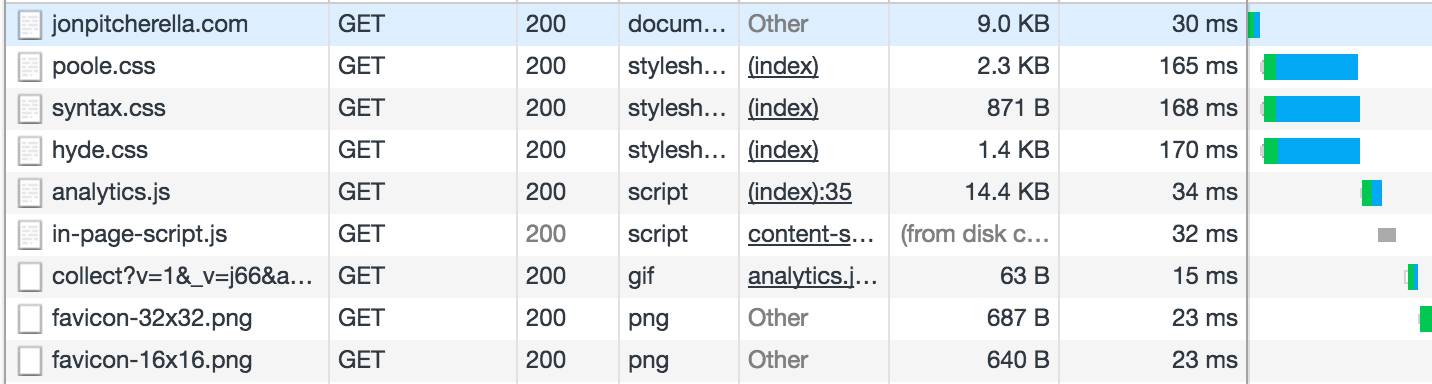The image size is (1432, 384).
Task: Click the analytics.js file icon
Action: pyautogui.click(x=31, y=192)
